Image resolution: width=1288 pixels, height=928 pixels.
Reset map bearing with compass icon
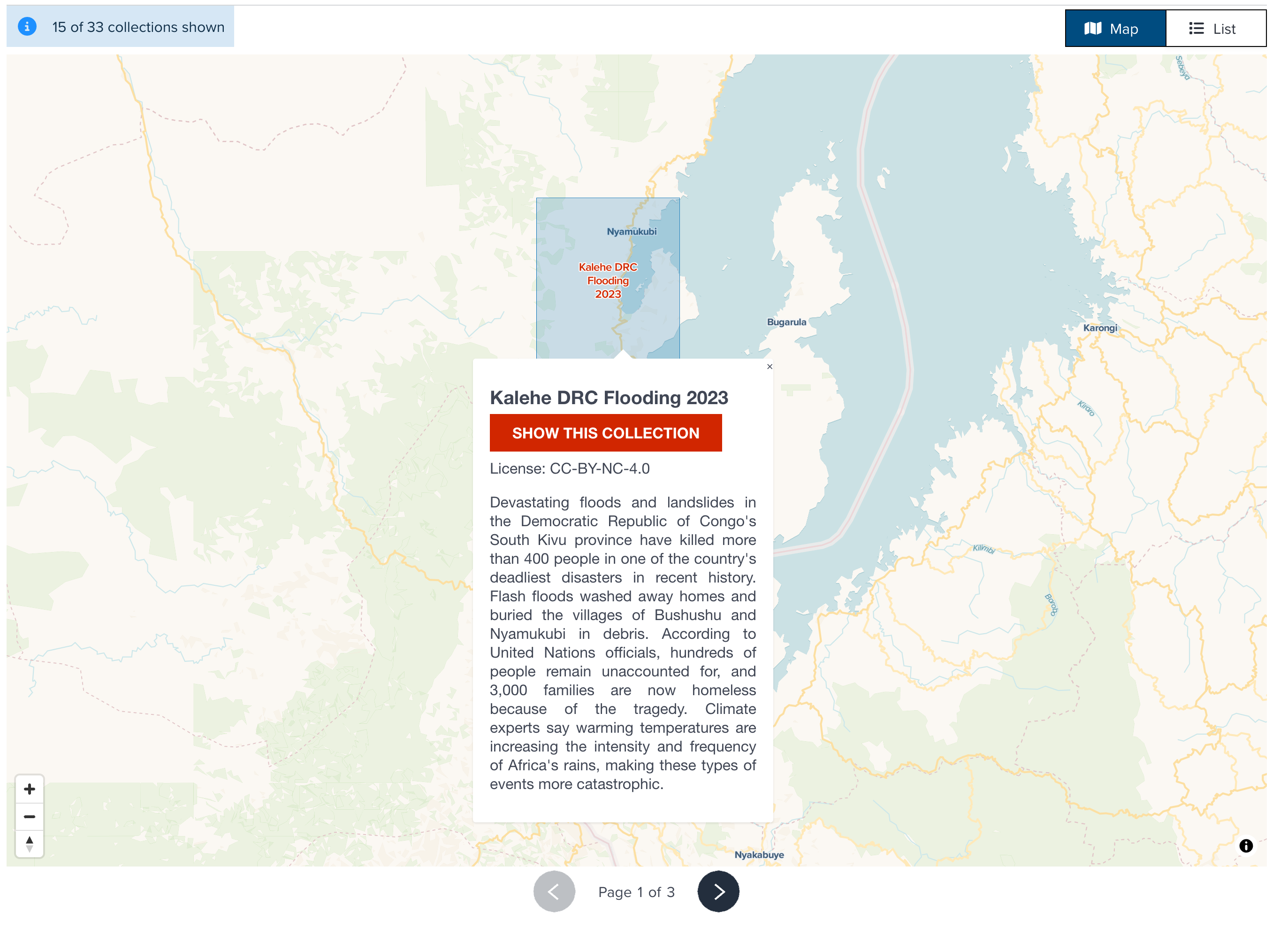point(30,844)
